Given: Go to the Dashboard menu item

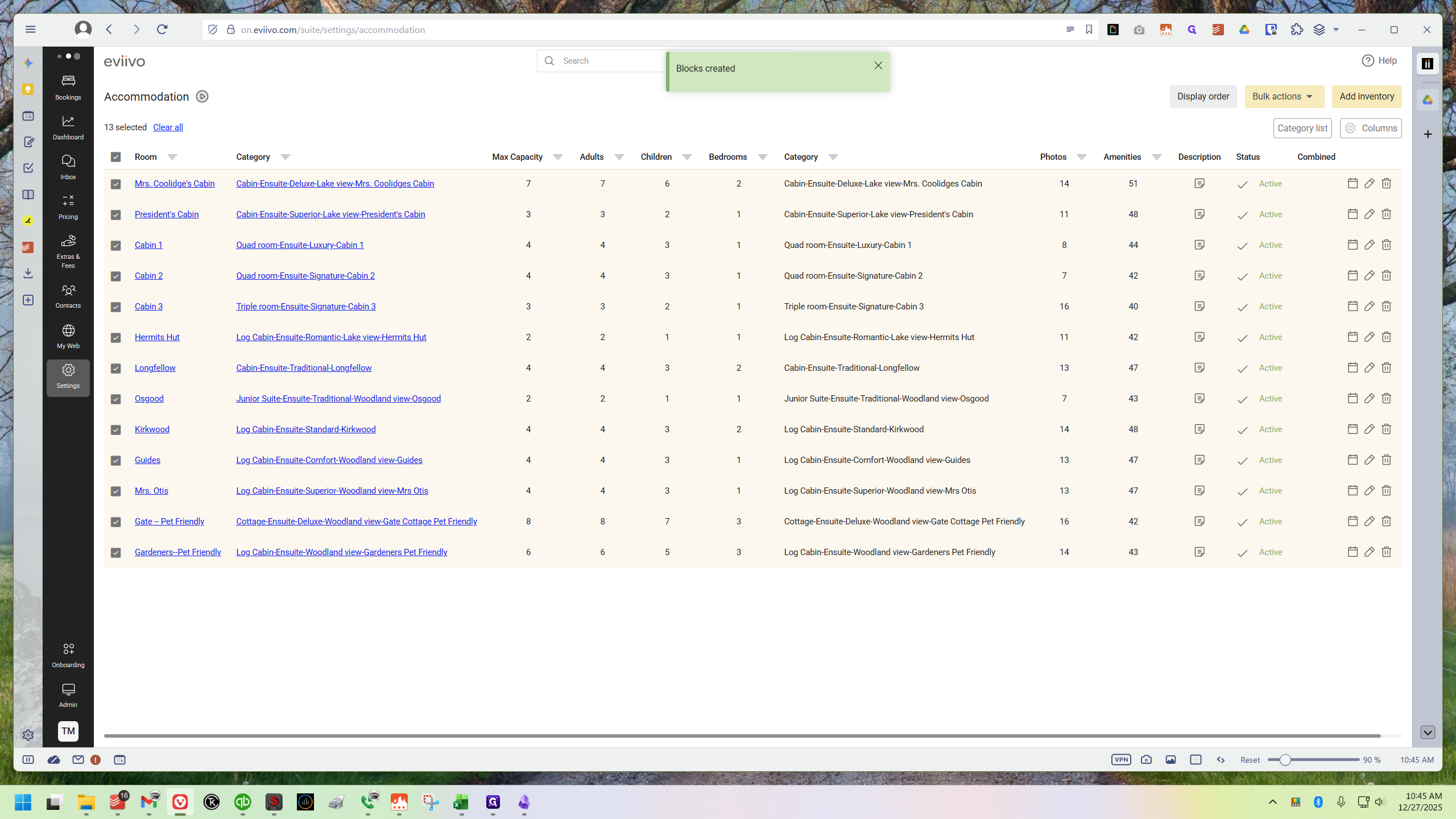Looking at the screenshot, I should point(68,127).
